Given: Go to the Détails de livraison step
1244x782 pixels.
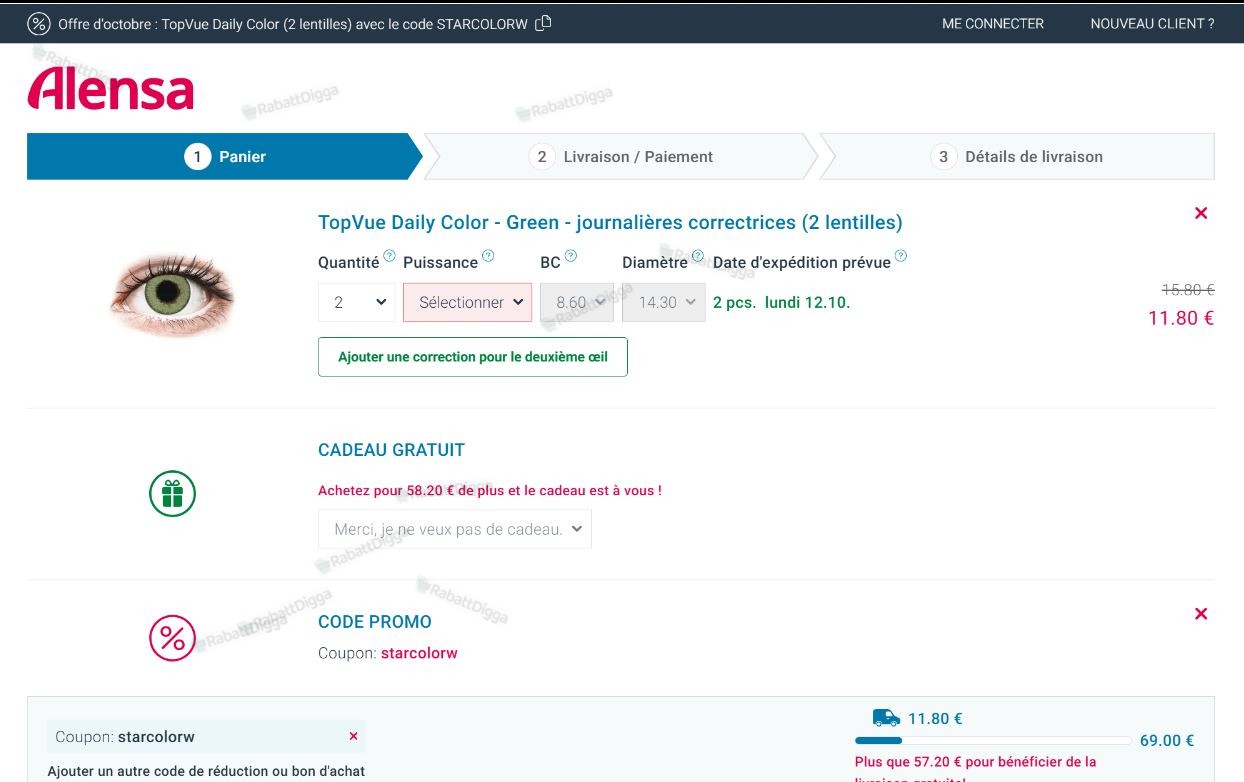Looking at the screenshot, I should point(1018,157).
